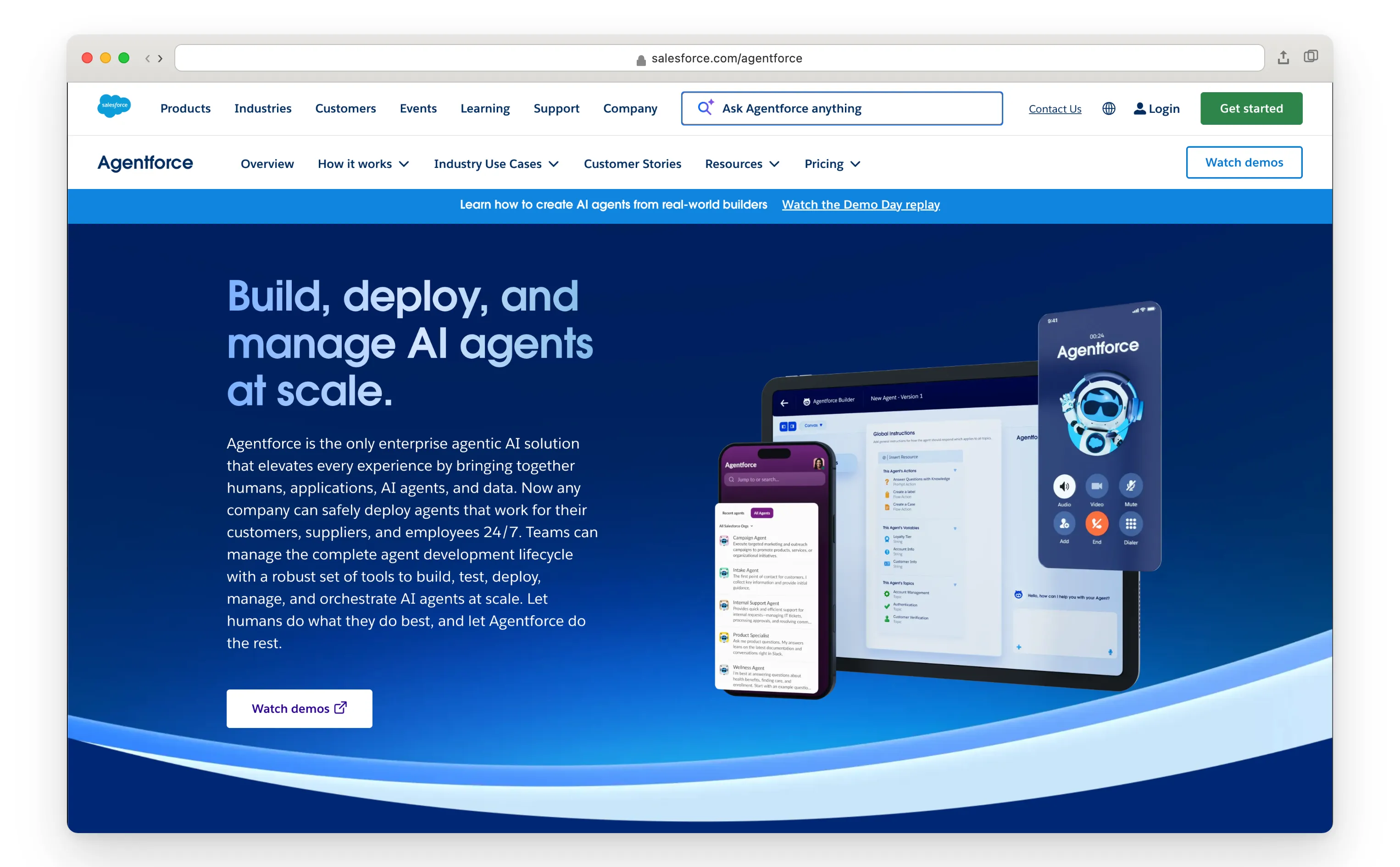Click the outlined Watch demos button in subnav
This screenshot has width=1400, height=867.
[x=1243, y=162]
